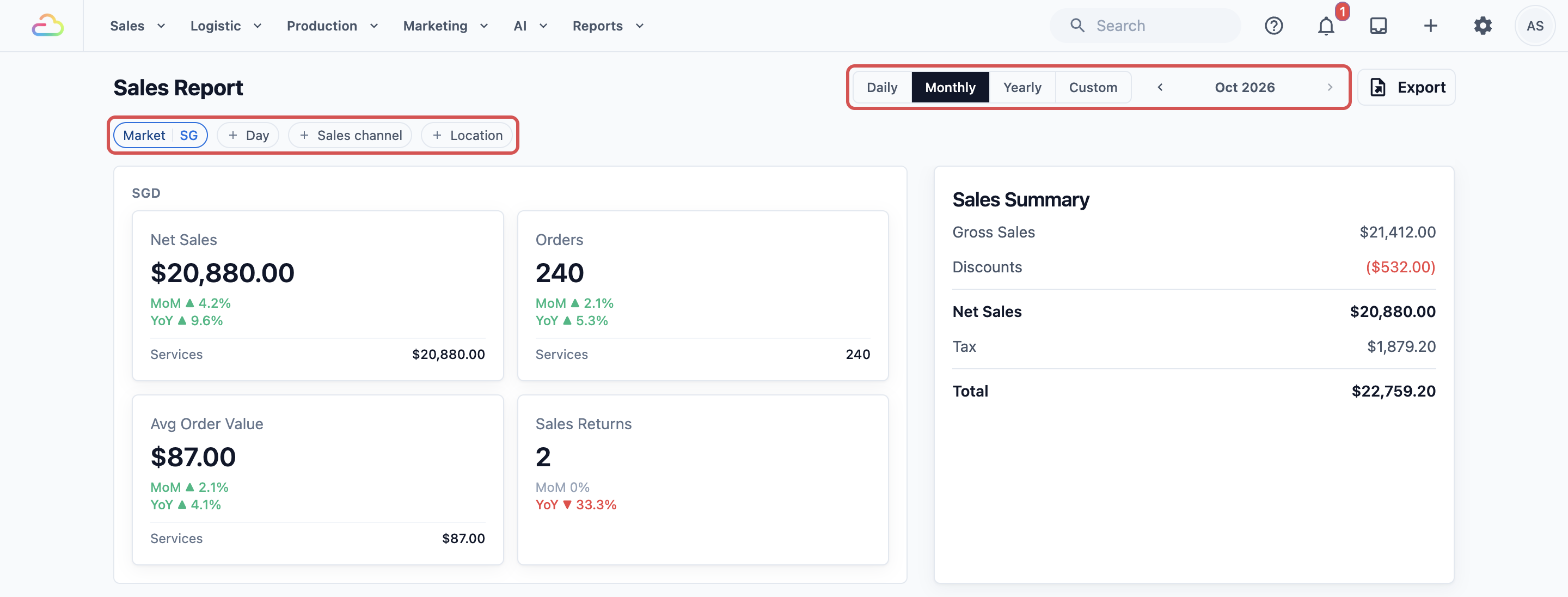Expand the Sales menu
This screenshot has width=1568, height=597.
pyautogui.click(x=138, y=26)
